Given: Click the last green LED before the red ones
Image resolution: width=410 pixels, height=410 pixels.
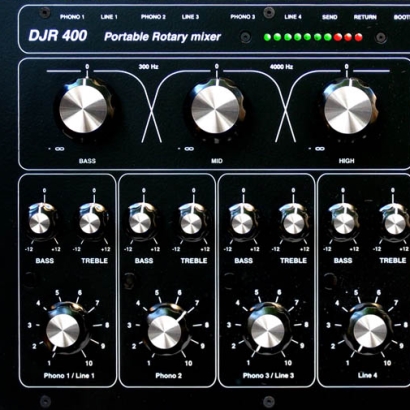Looking at the screenshot, I should (328, 37).
